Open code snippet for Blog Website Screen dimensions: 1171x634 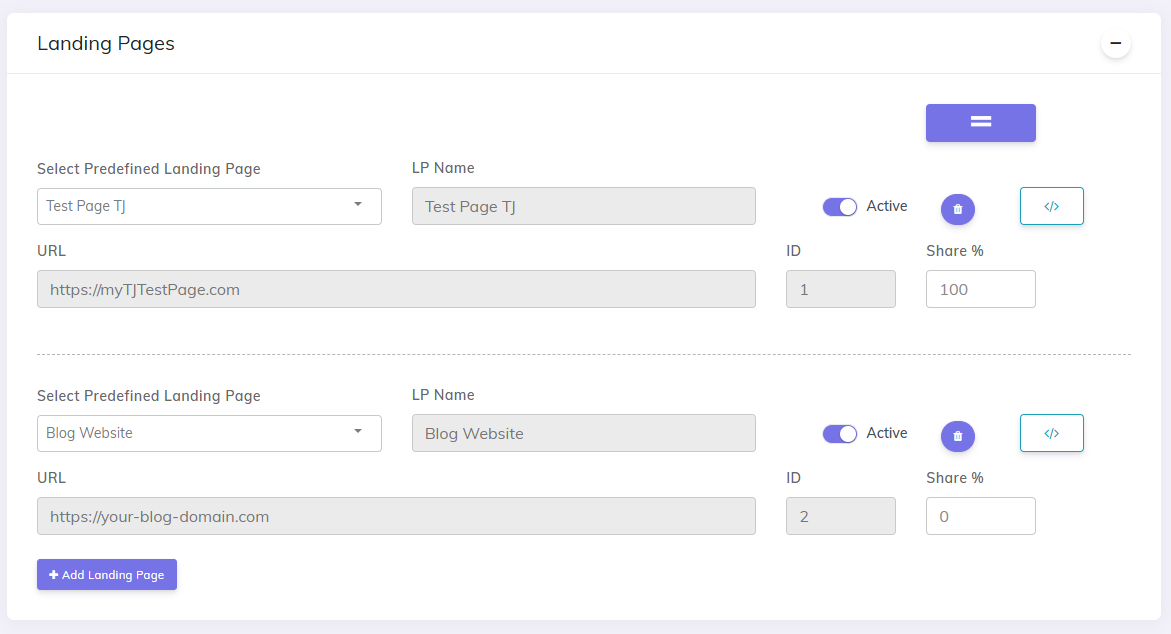(x=1051, y=433)
